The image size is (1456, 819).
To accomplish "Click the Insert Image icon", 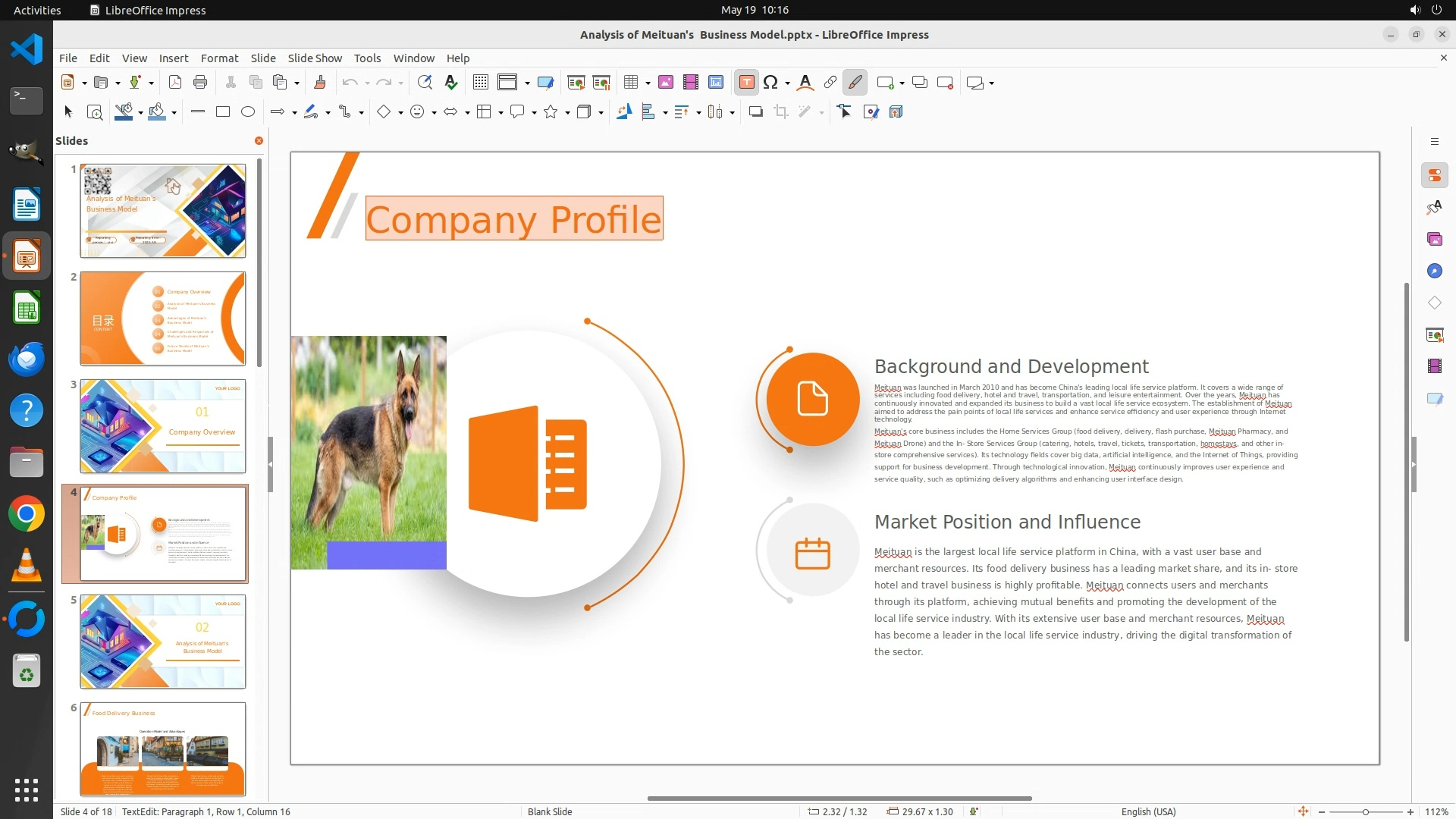I will tap(665, 83).
